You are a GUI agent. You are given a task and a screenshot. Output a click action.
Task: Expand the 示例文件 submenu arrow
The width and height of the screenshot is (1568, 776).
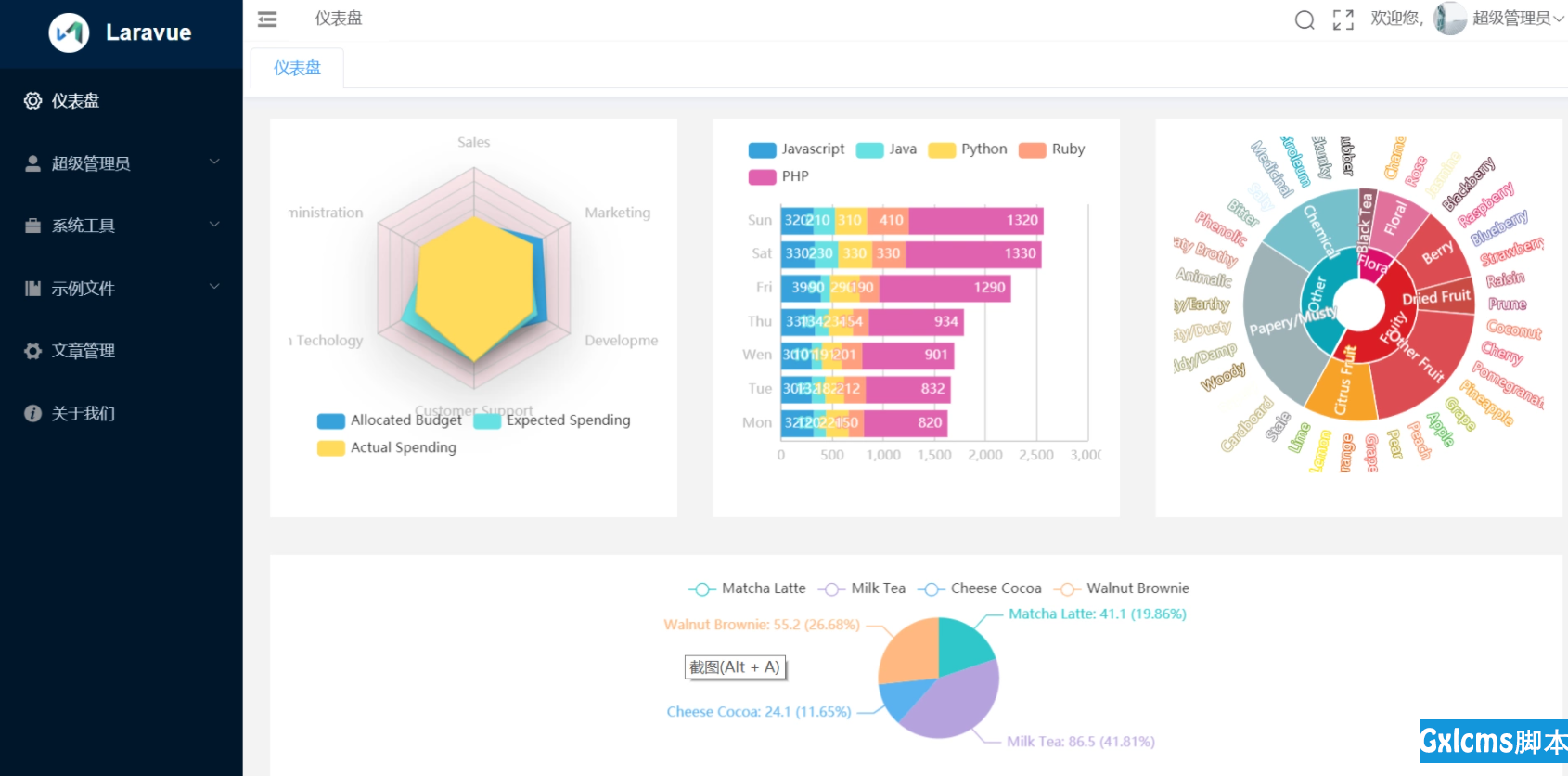[214, 286]
